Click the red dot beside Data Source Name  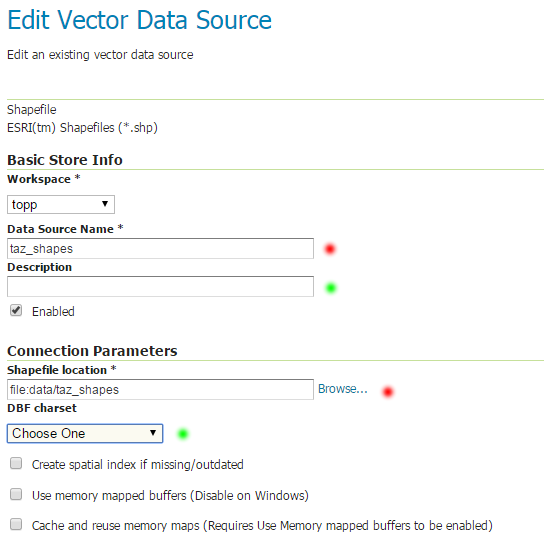[330, 249]
